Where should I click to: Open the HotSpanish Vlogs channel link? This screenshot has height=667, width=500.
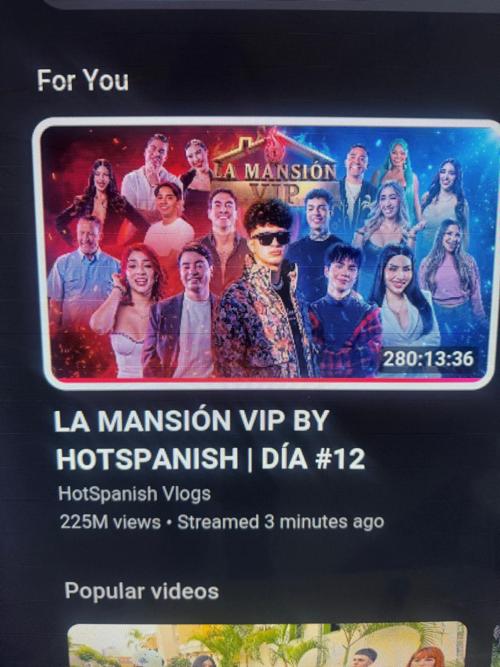(x=134, y=494)
